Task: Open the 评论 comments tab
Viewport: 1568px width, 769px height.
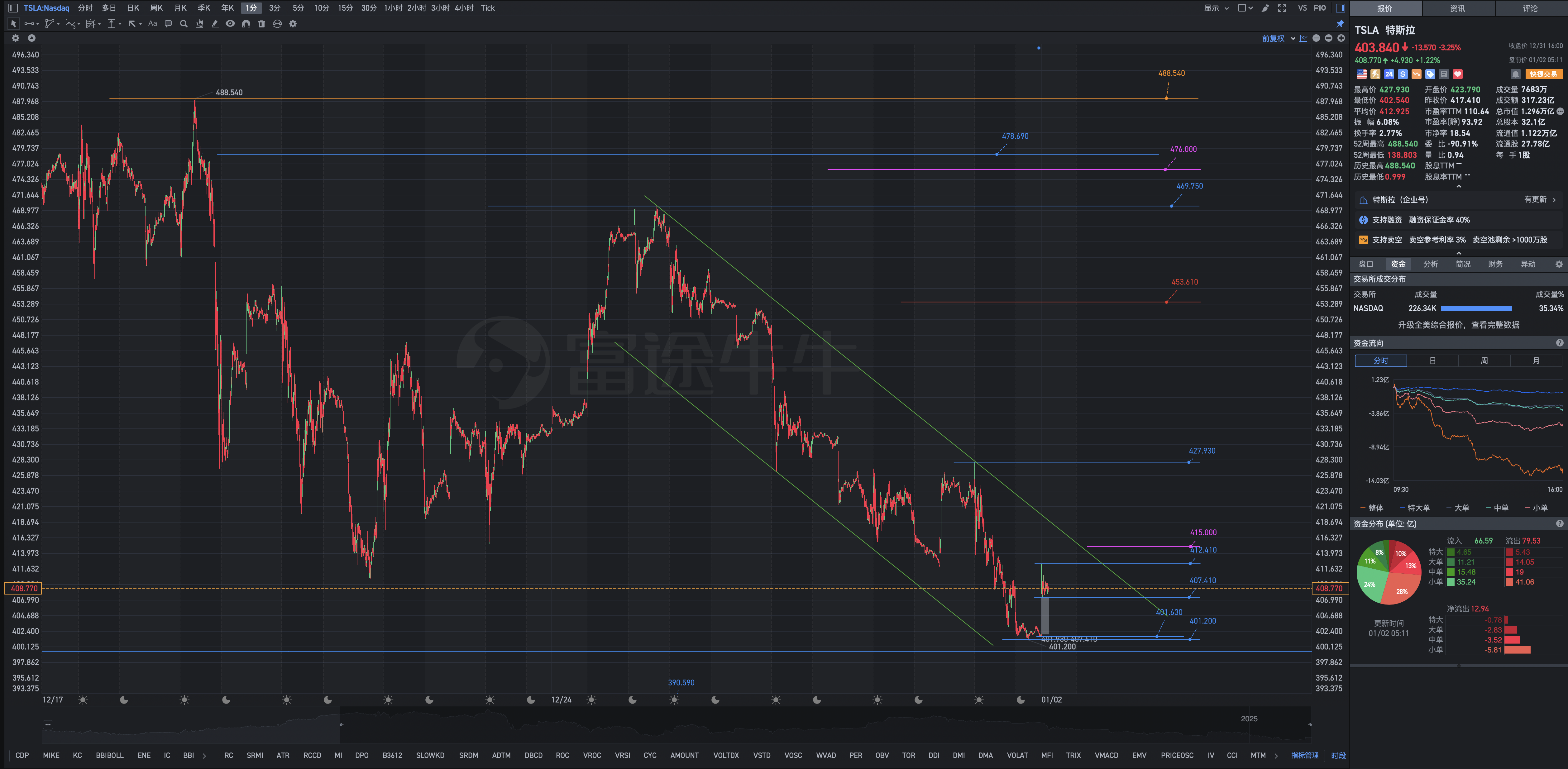Action: pyautogui.click(x=1530, y=8)
